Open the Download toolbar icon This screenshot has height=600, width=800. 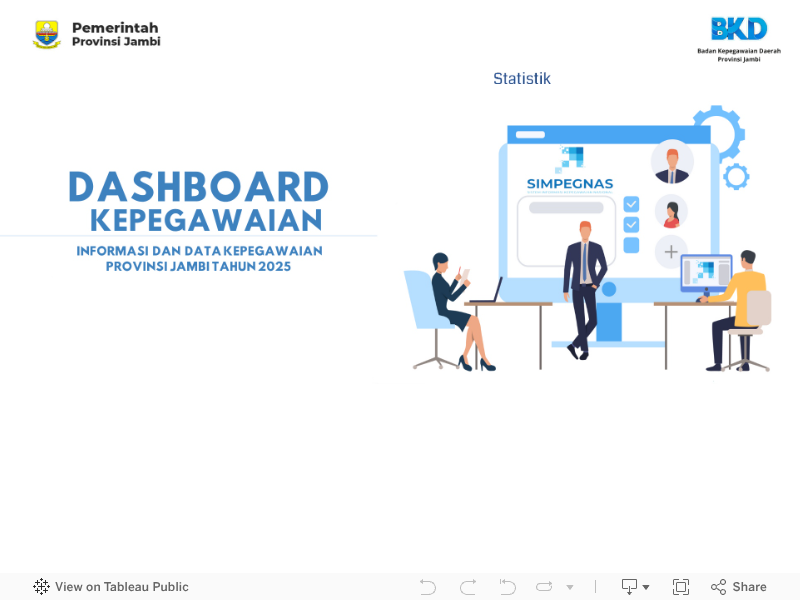(x=629, y=587)
